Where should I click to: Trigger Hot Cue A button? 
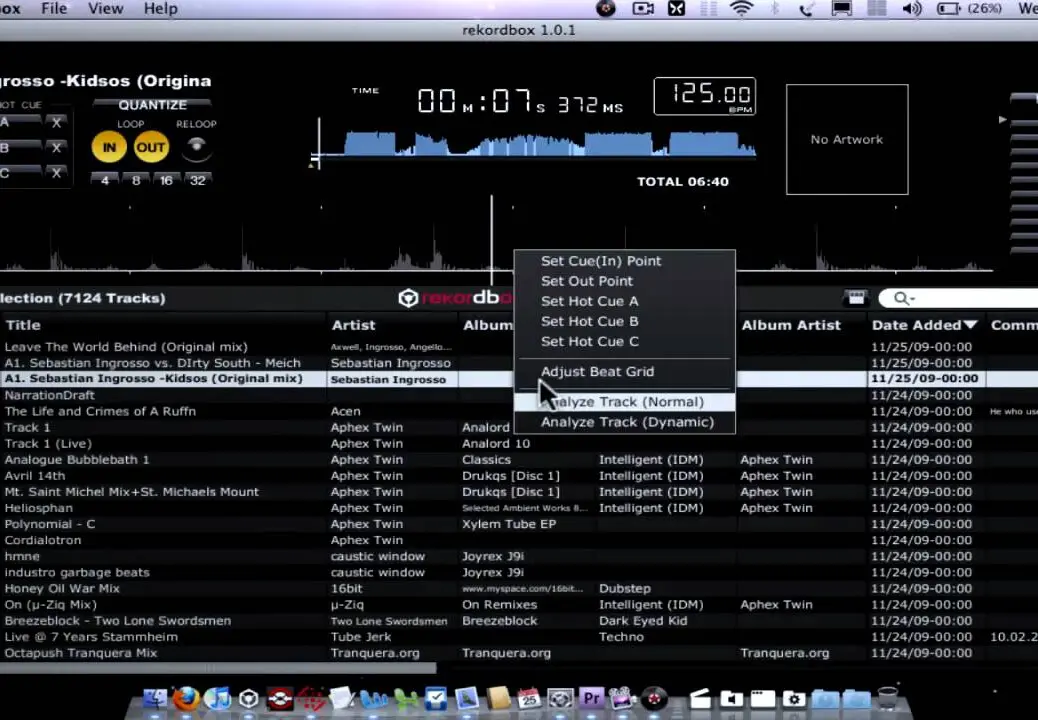pyautogui.click(x=20, y=122)
